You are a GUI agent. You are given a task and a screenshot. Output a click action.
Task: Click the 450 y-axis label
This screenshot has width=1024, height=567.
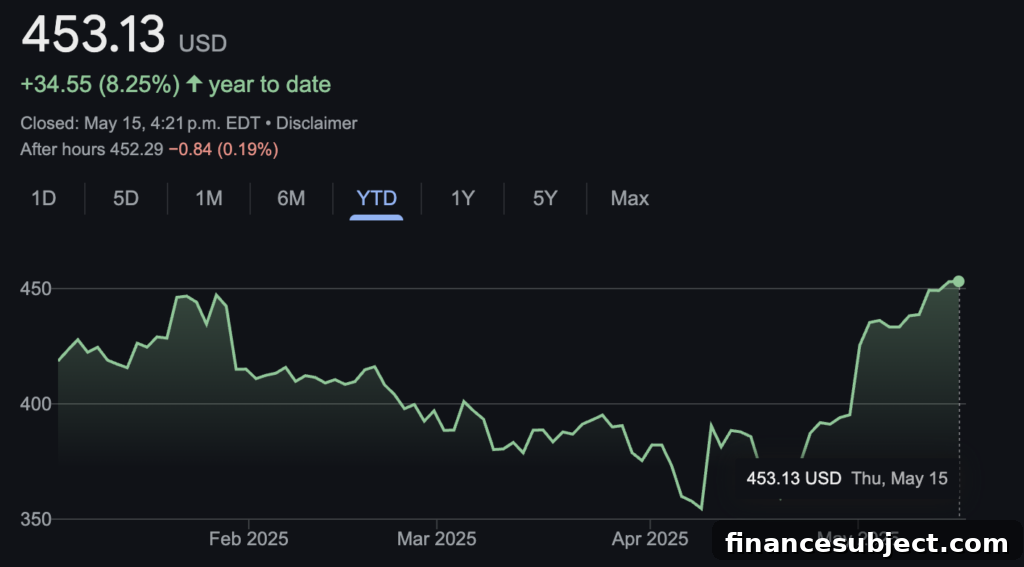35,289
